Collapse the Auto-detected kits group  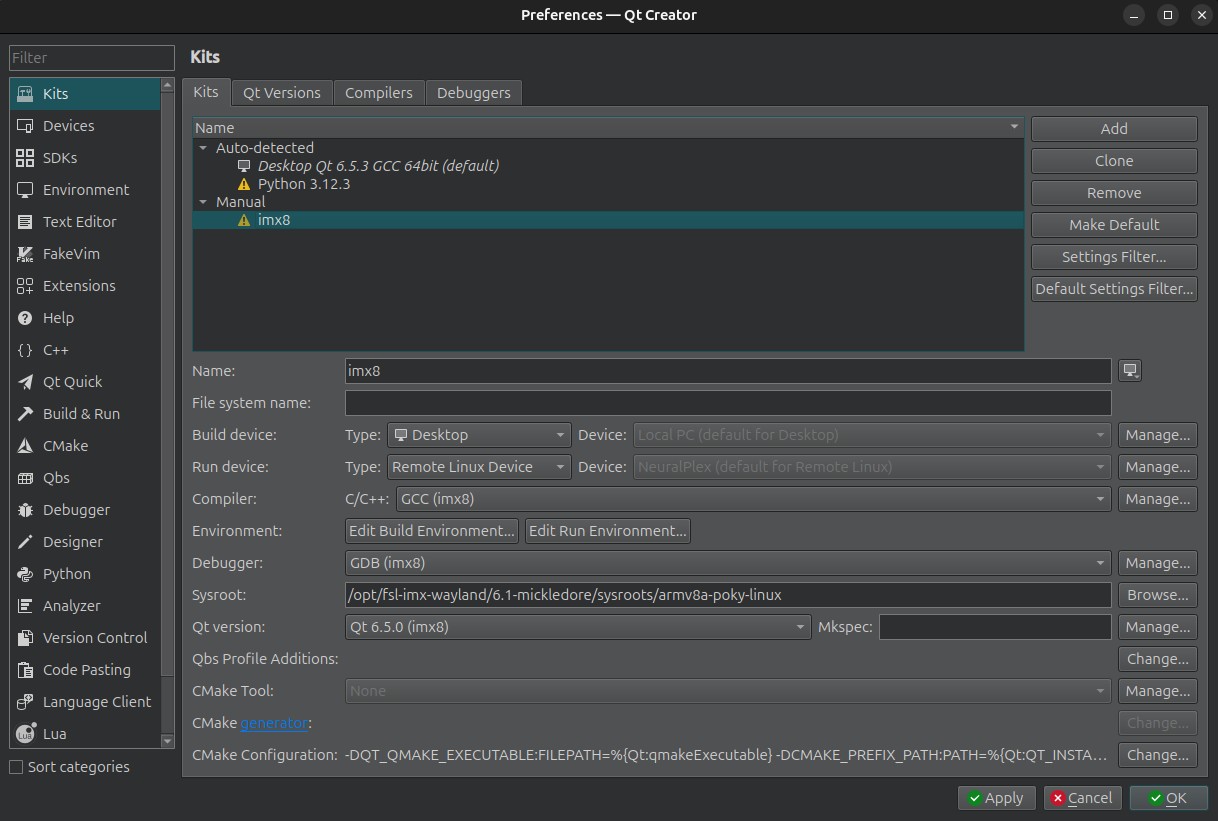click(204, 148)
